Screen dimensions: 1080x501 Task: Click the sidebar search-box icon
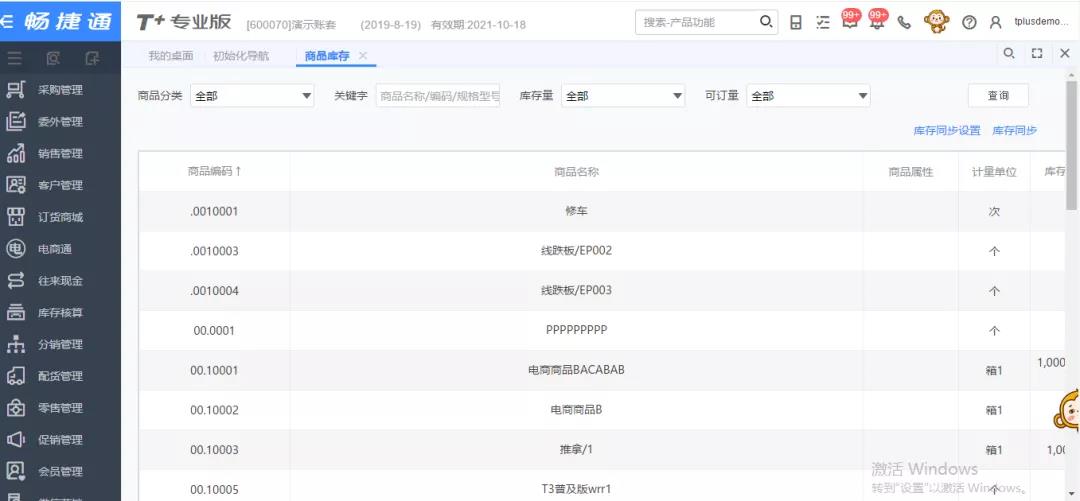pos(53,59)
